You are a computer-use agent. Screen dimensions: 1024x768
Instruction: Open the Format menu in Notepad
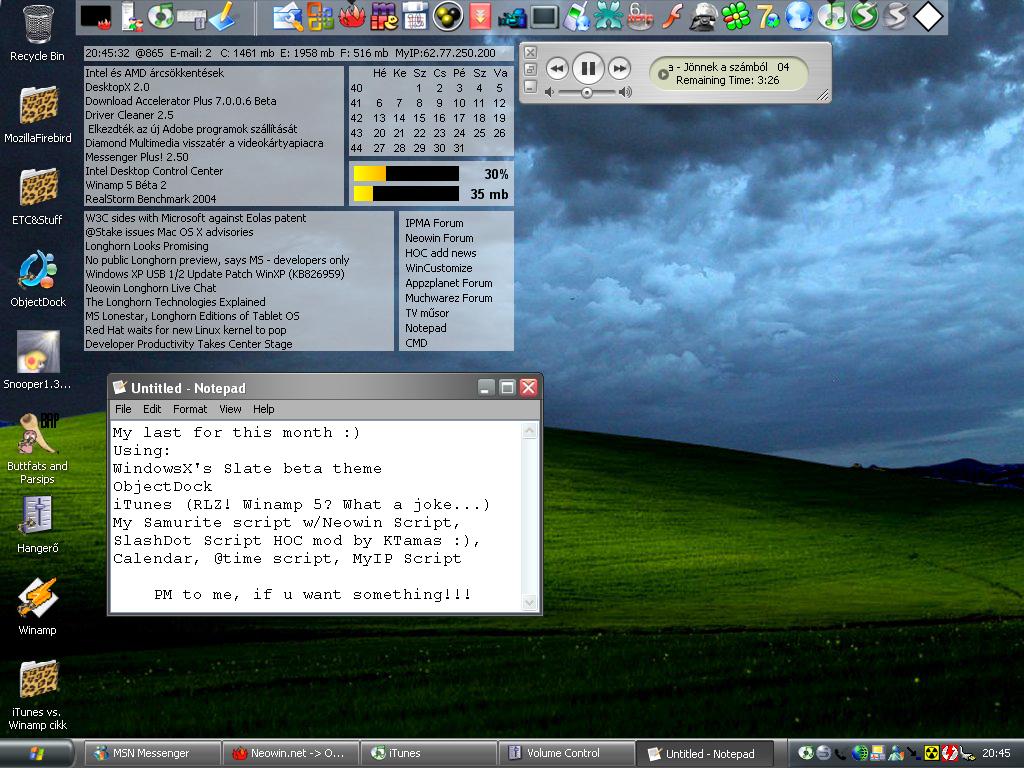pos(190,409)
